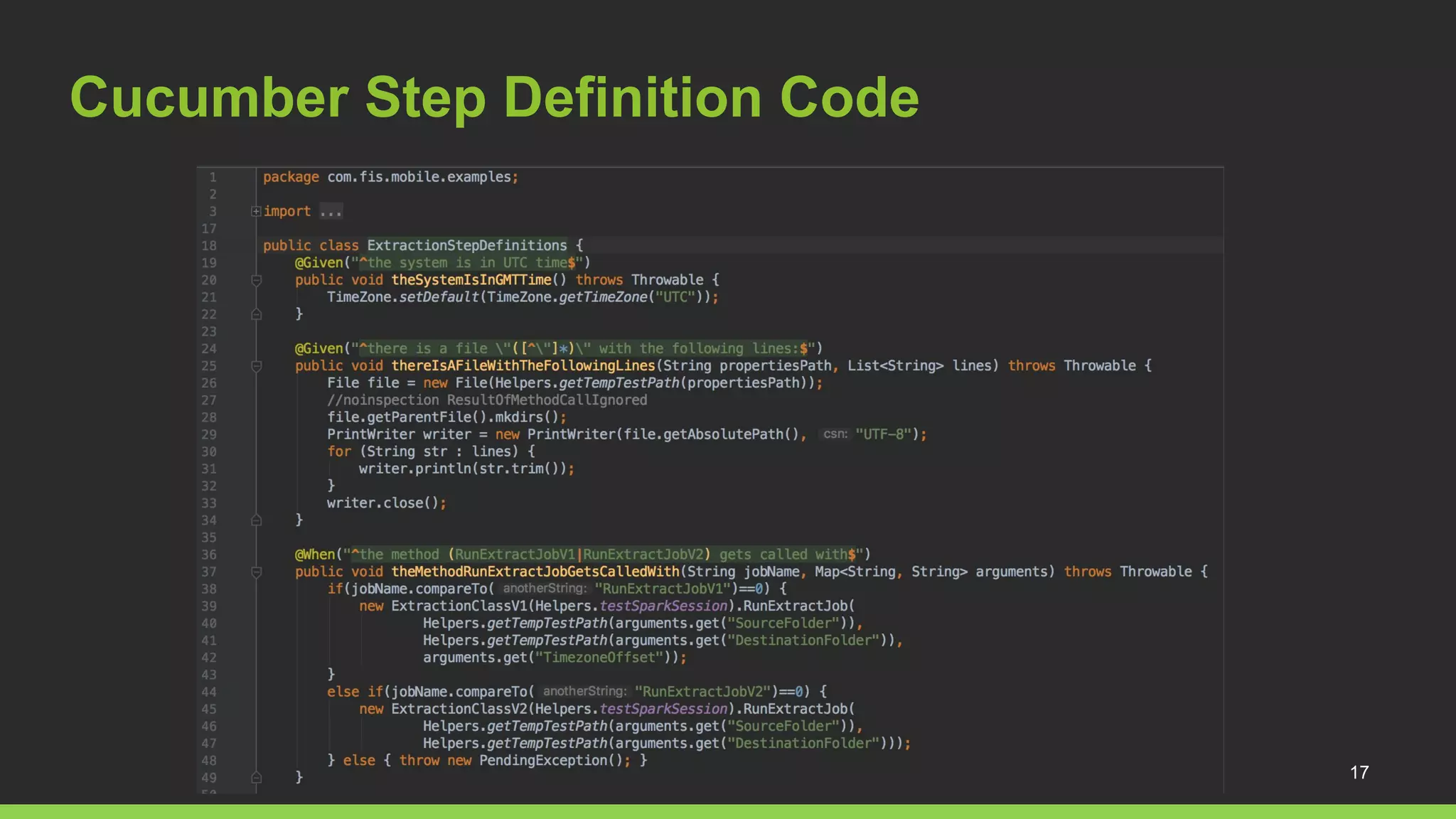Click method name theMethodRunExtractJobGetsCalledWith

point(535,572)
